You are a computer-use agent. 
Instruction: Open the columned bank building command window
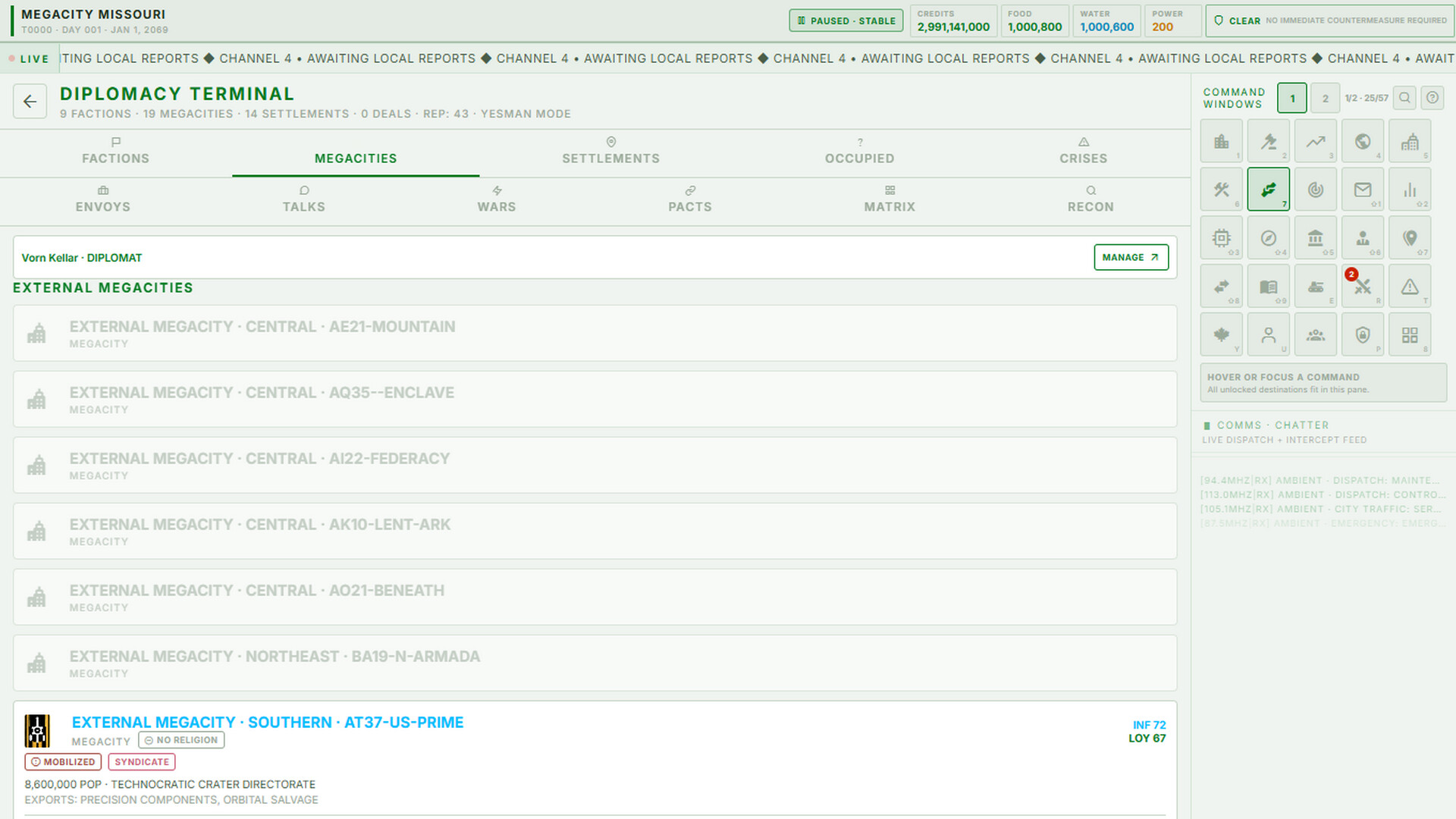tap(1316, 238)
